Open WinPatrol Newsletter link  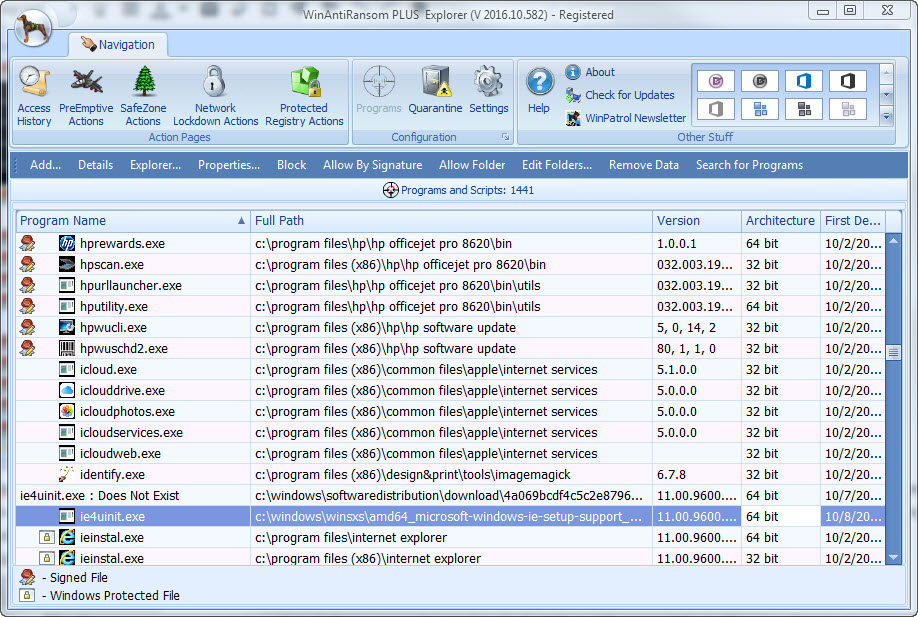click(x=626, y=118)
